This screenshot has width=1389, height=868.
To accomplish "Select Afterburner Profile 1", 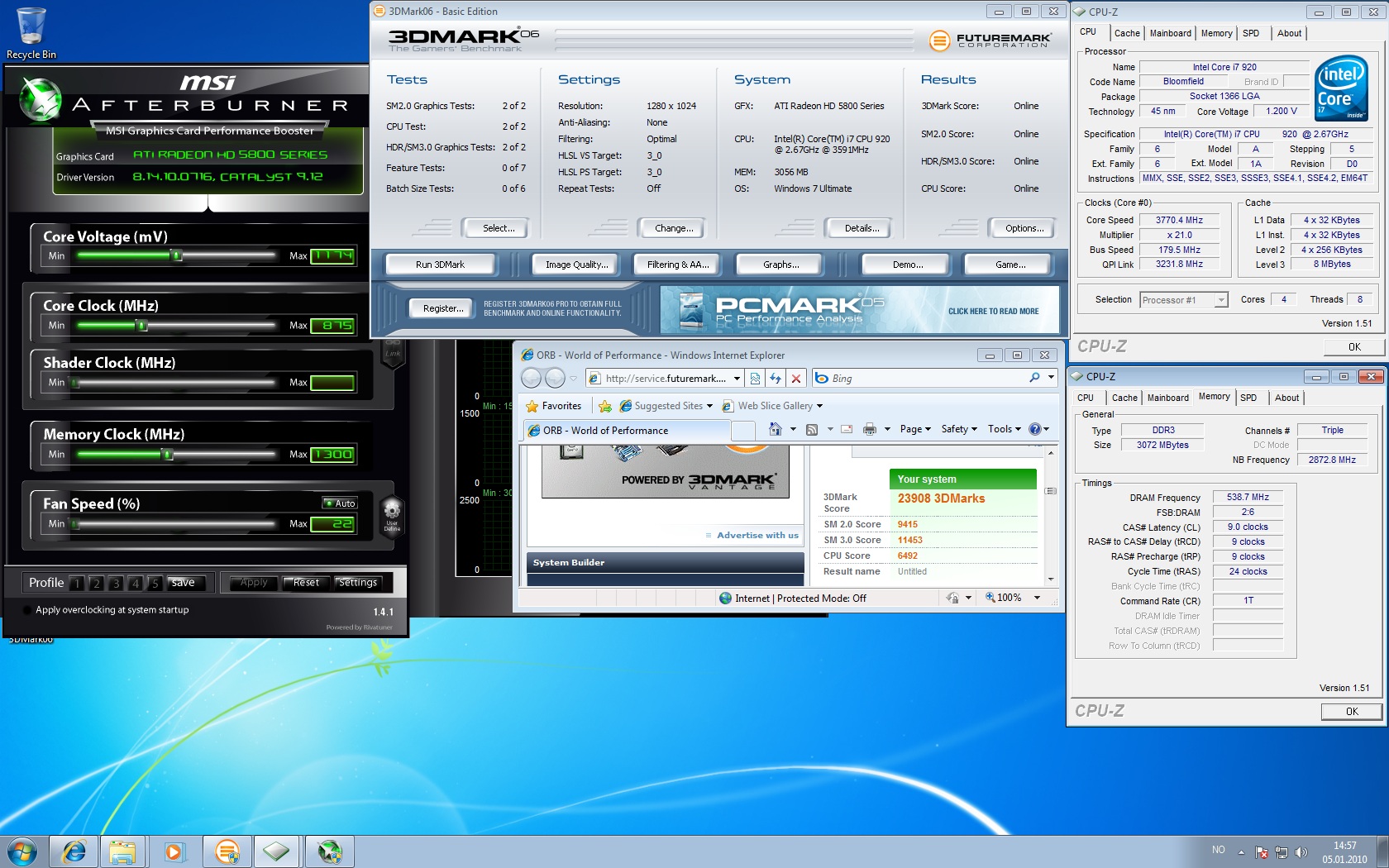I will 77,583.
